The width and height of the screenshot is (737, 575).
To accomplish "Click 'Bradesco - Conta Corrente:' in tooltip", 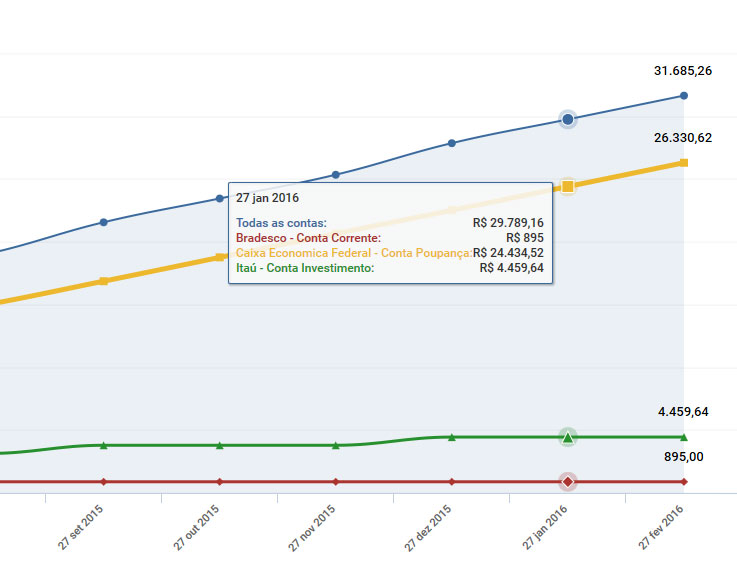I will [x=308, y=238].
